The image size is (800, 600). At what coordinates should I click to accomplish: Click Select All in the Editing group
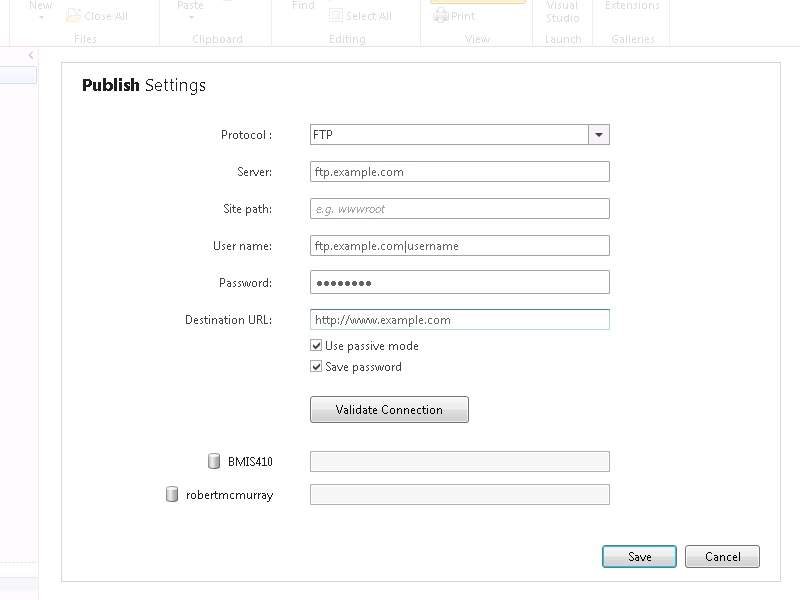360,16
